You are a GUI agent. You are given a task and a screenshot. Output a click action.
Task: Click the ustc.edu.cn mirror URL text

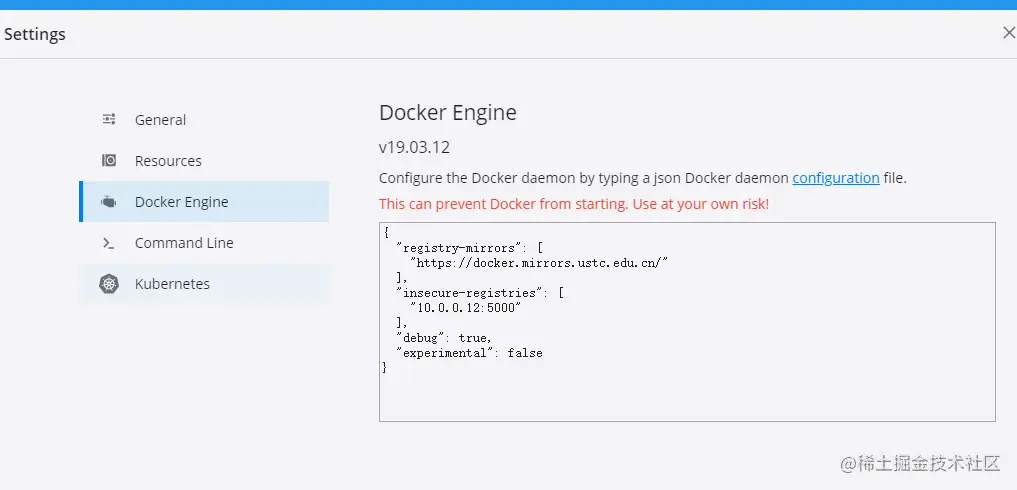(538, 262)
